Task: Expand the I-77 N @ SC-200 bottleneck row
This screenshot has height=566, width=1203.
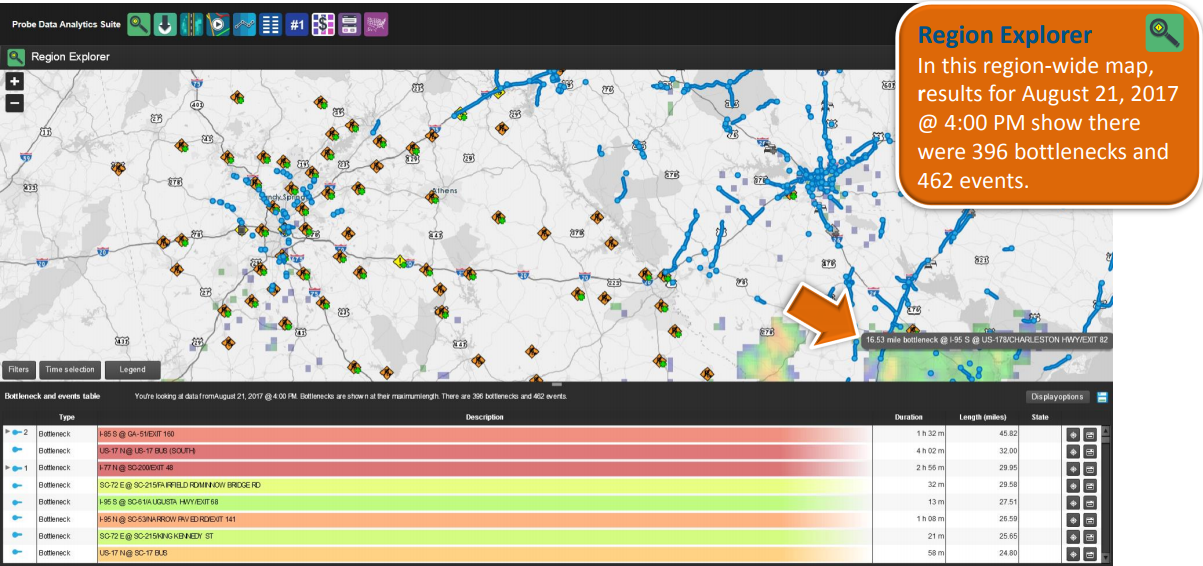Action: point(8,467)
